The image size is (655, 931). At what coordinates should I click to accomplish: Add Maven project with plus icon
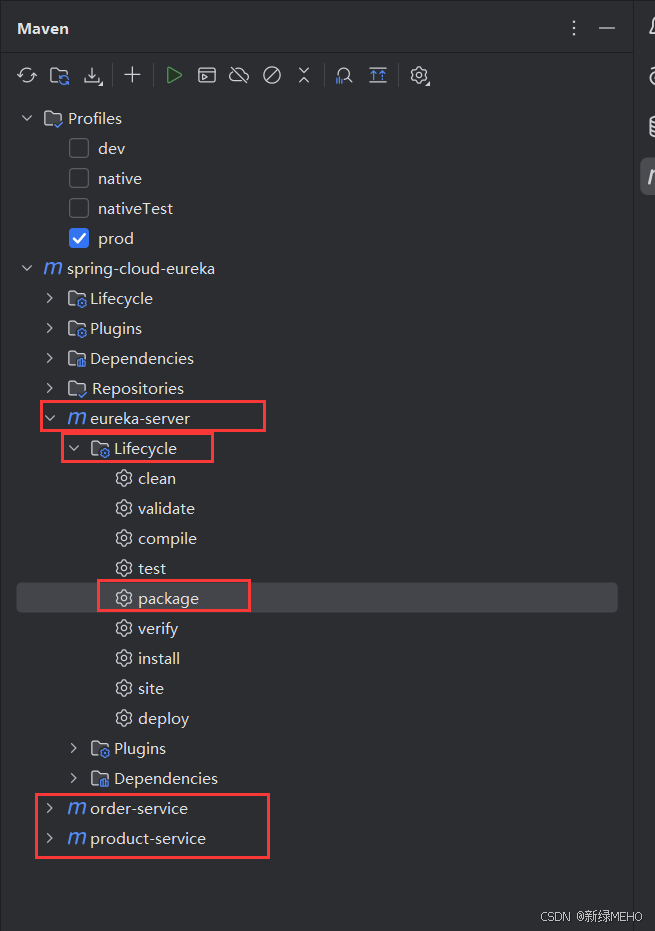132,75
